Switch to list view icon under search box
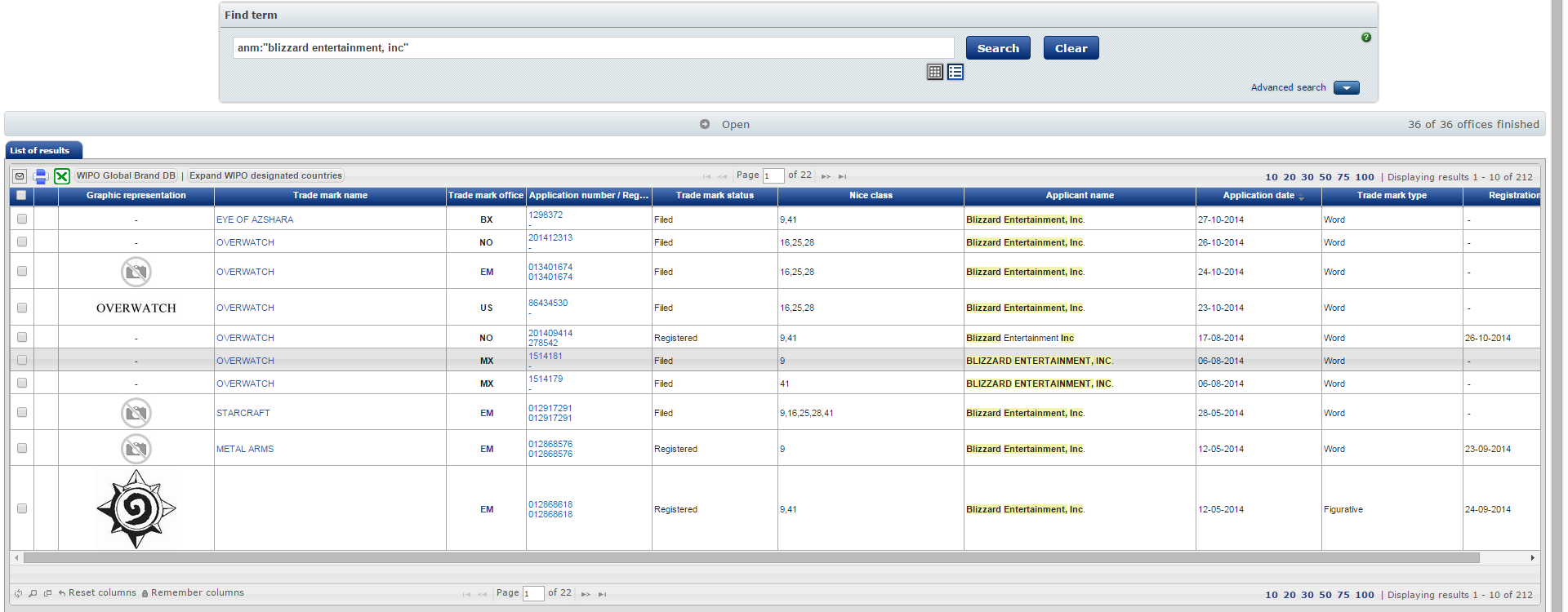This screenshot has width=1568, height=612. coord(955,72)
